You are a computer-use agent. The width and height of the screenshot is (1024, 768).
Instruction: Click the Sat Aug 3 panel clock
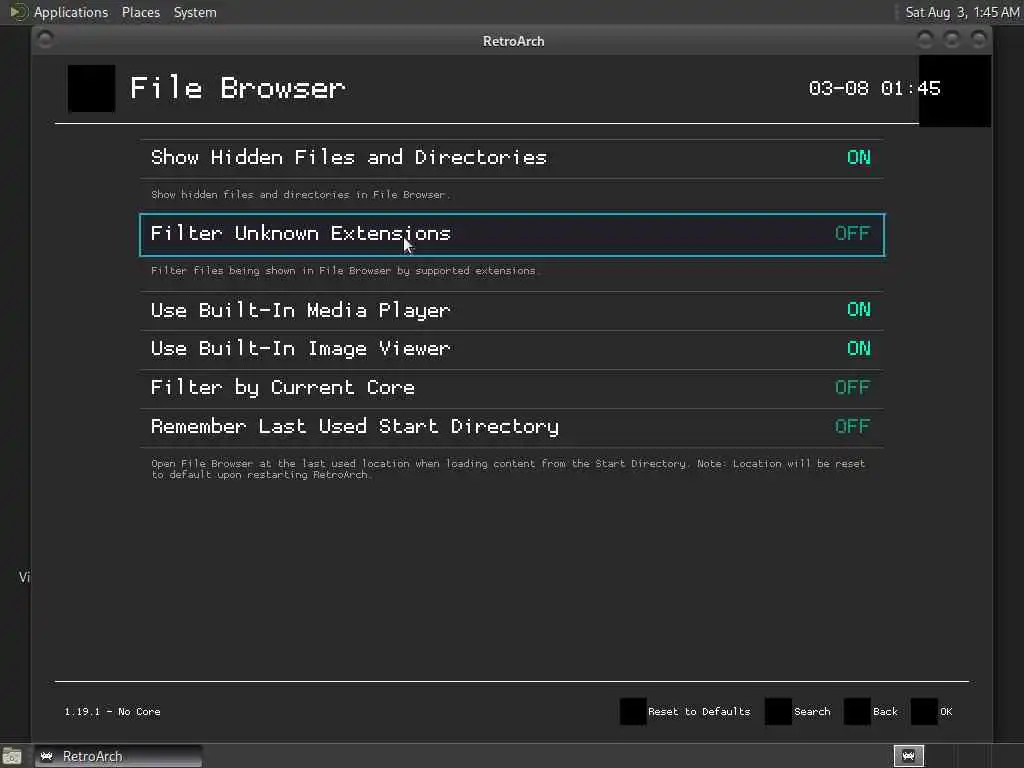962,12
